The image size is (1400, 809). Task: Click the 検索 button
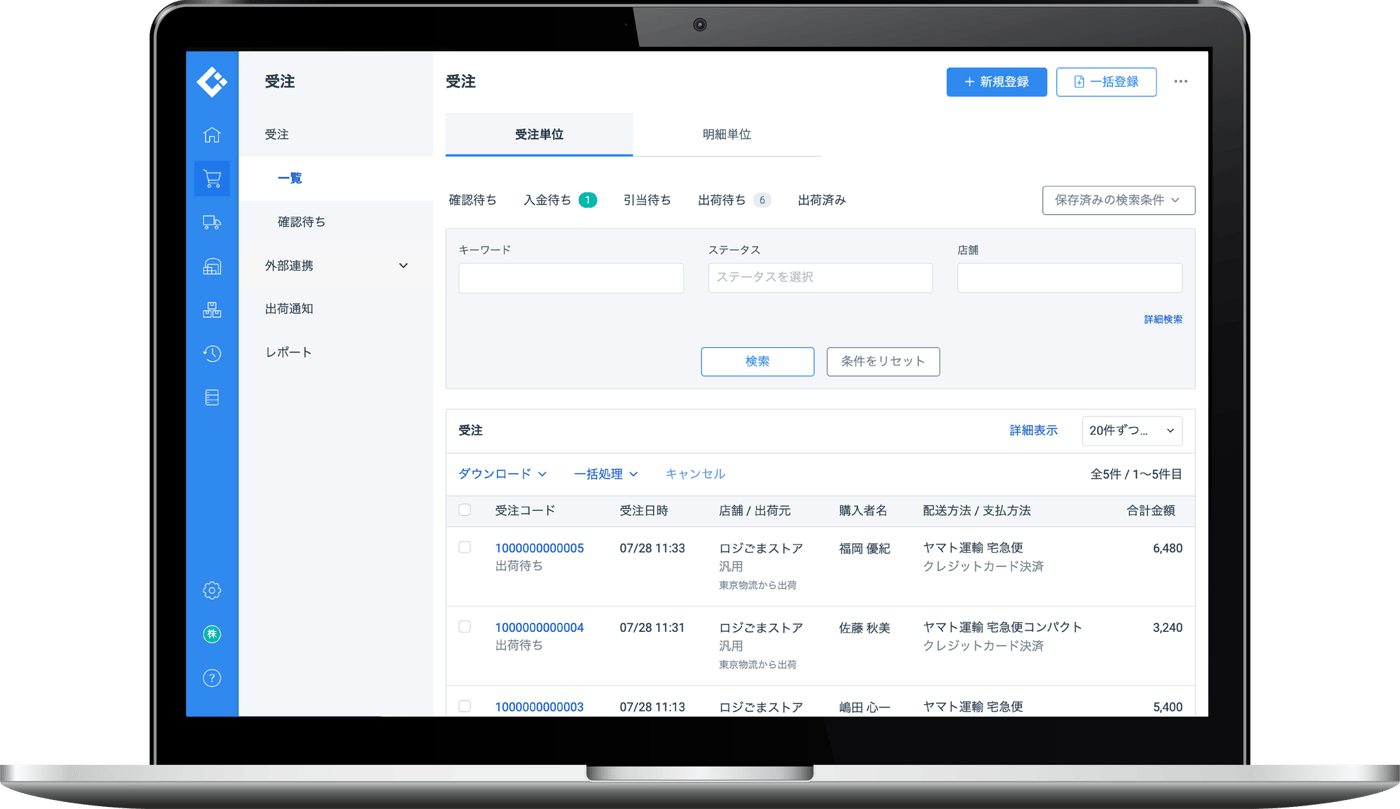(757, 361)
